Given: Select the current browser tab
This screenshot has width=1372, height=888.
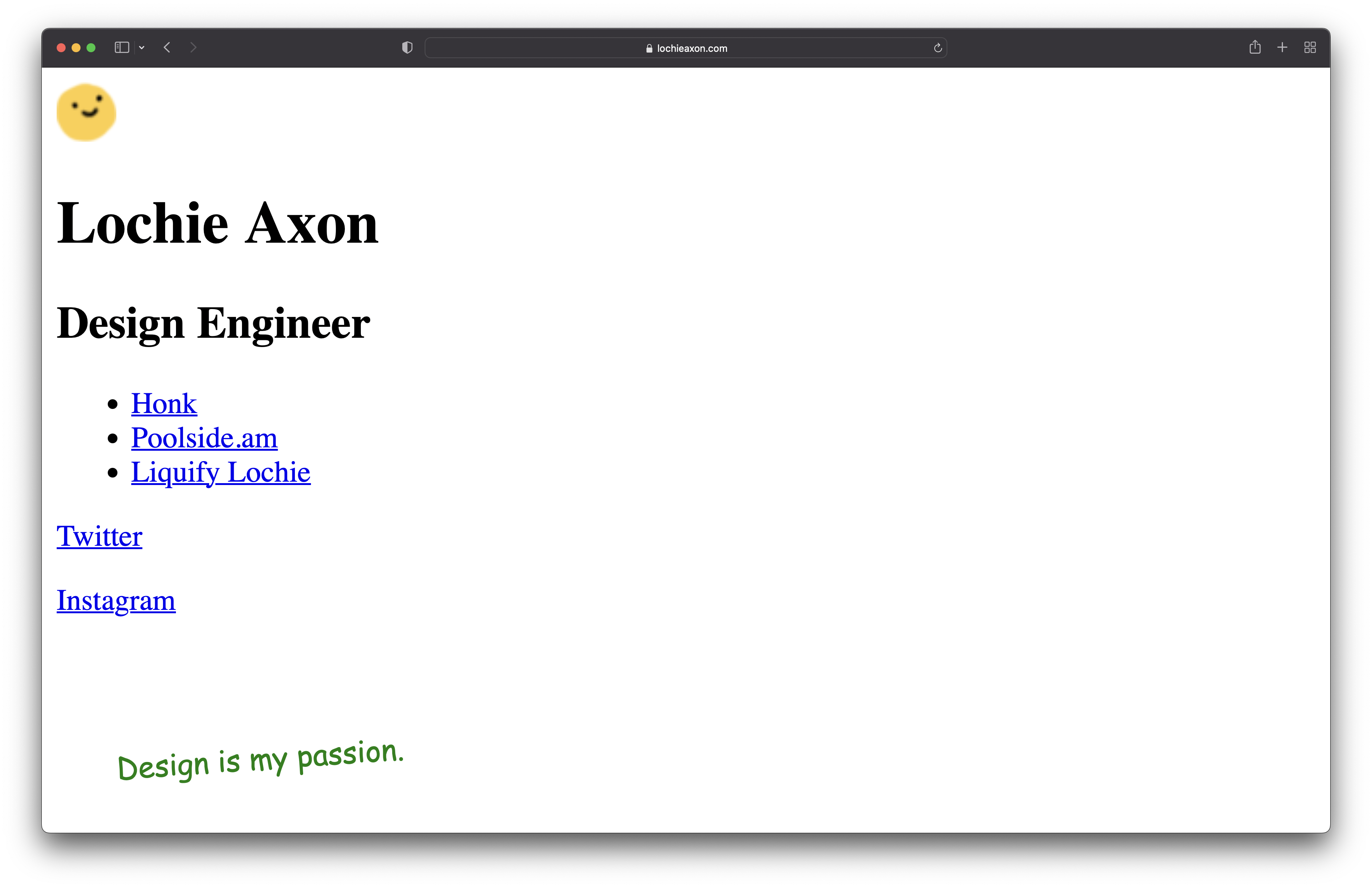Looking at the screenshot, I should point(686,47).
